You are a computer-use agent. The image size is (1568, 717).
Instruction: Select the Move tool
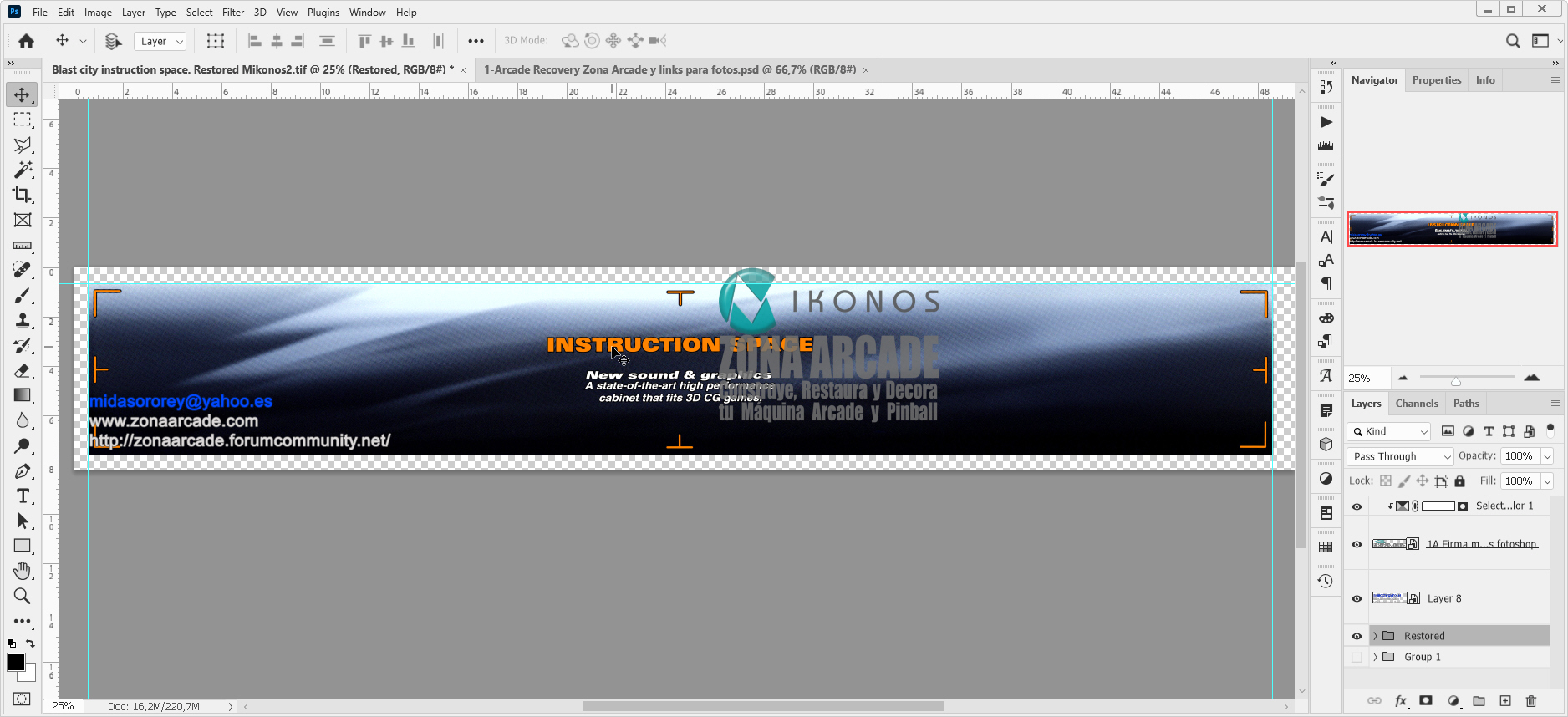point(22,94)
